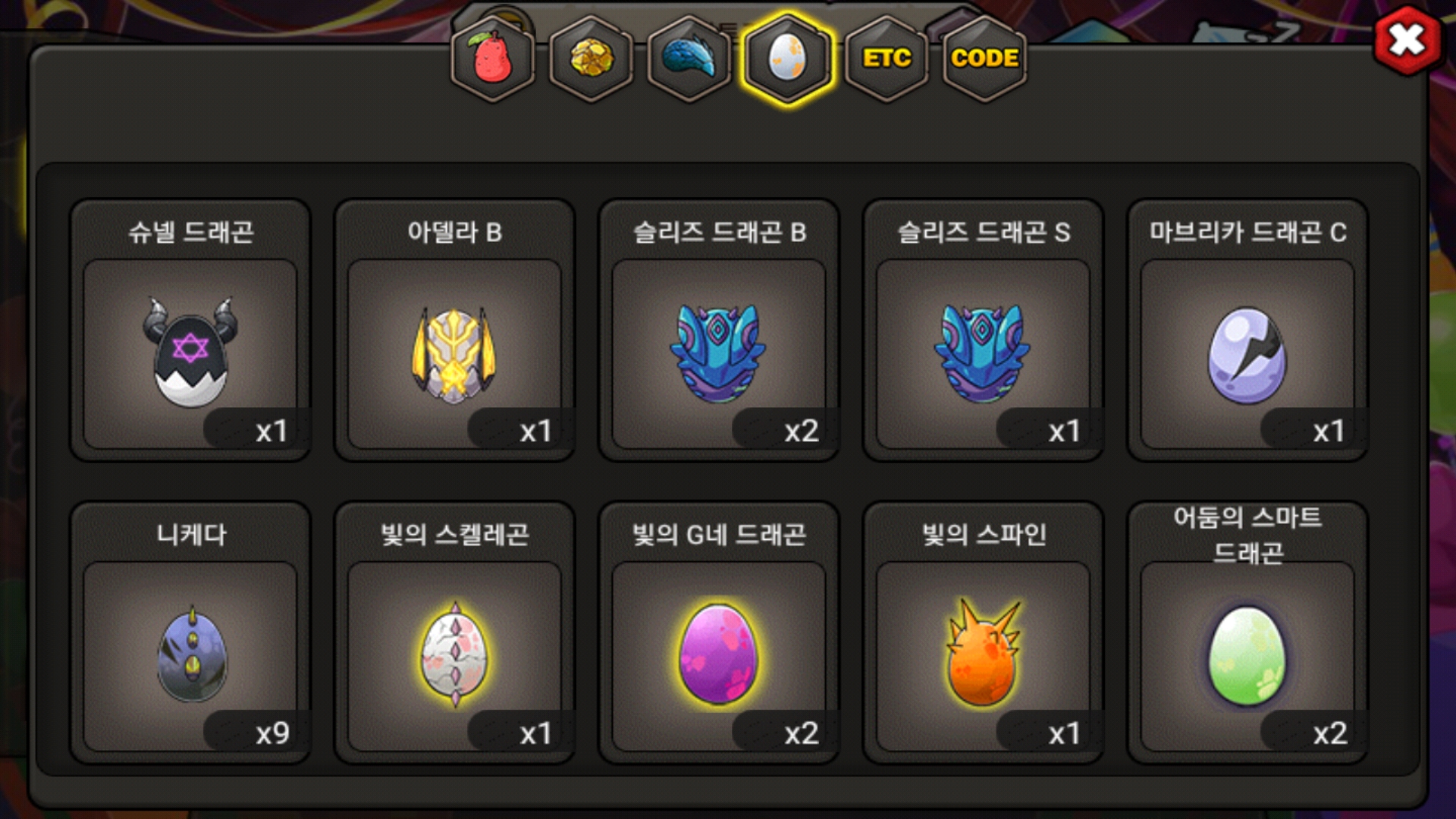Close the inventory with red X
The image size is (1456, 819).
coord(1407,40)
